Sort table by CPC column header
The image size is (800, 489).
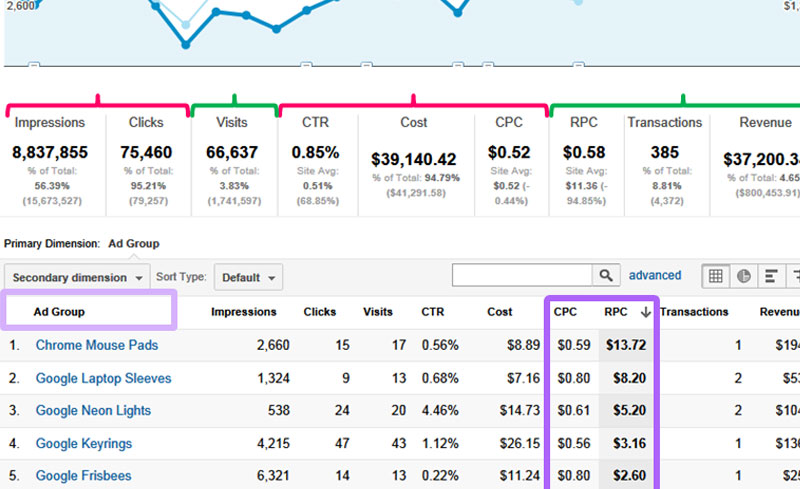565,312
